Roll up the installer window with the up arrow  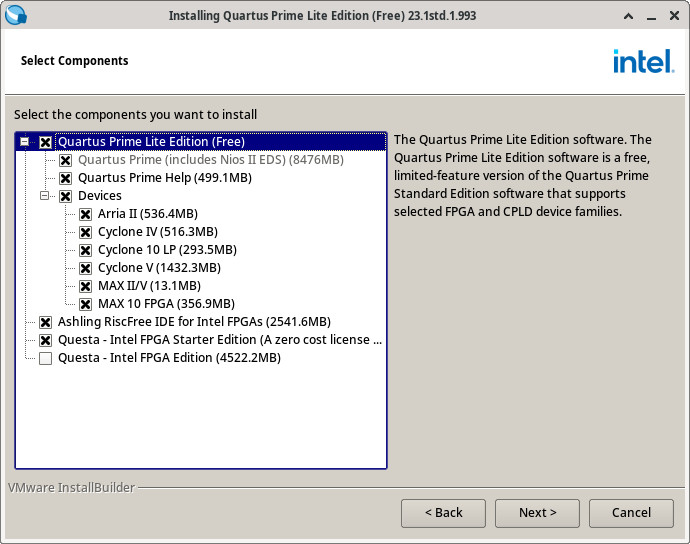pos(629,16)
